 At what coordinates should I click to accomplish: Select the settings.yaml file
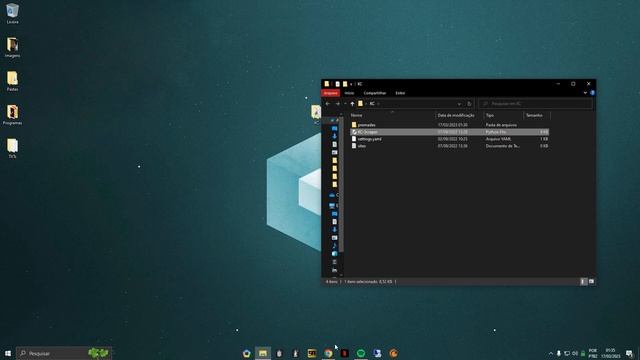click(x=449, y=139)
